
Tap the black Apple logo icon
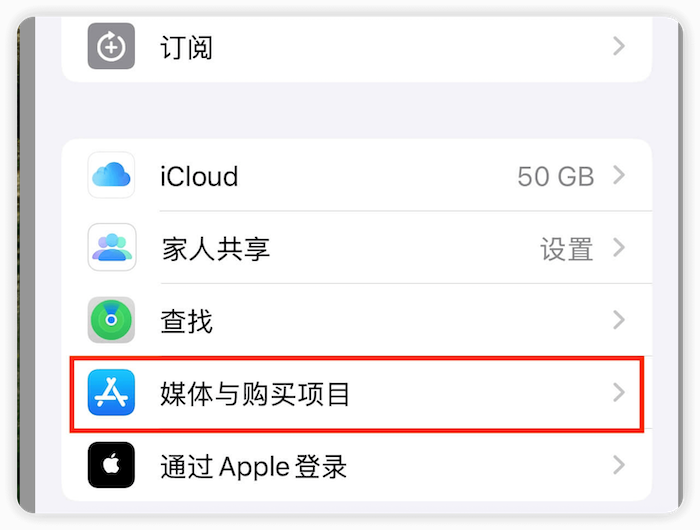[x=111, y=465]
